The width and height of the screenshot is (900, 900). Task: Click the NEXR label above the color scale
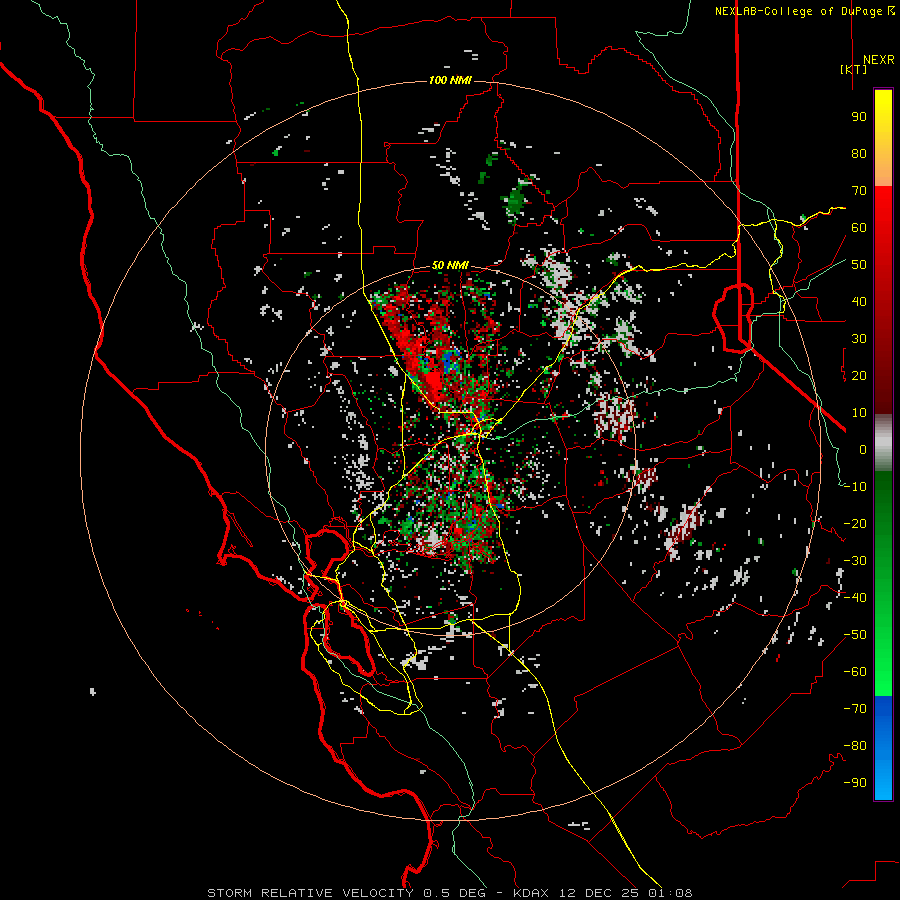879,60
